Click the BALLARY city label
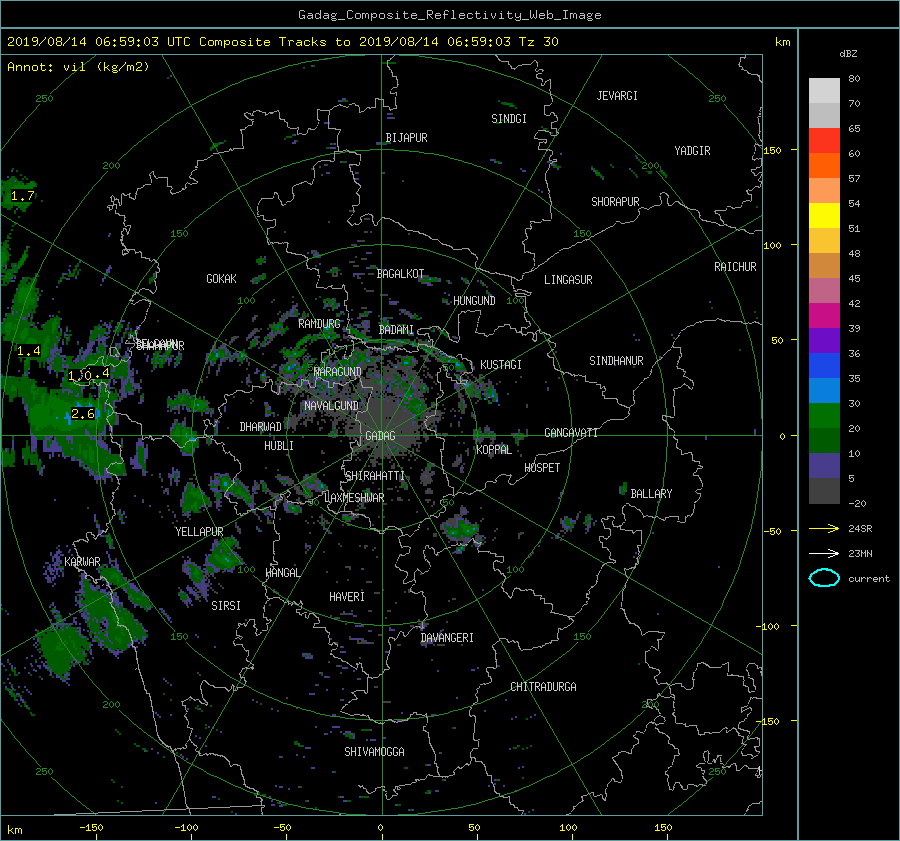 tap(651, 494)
